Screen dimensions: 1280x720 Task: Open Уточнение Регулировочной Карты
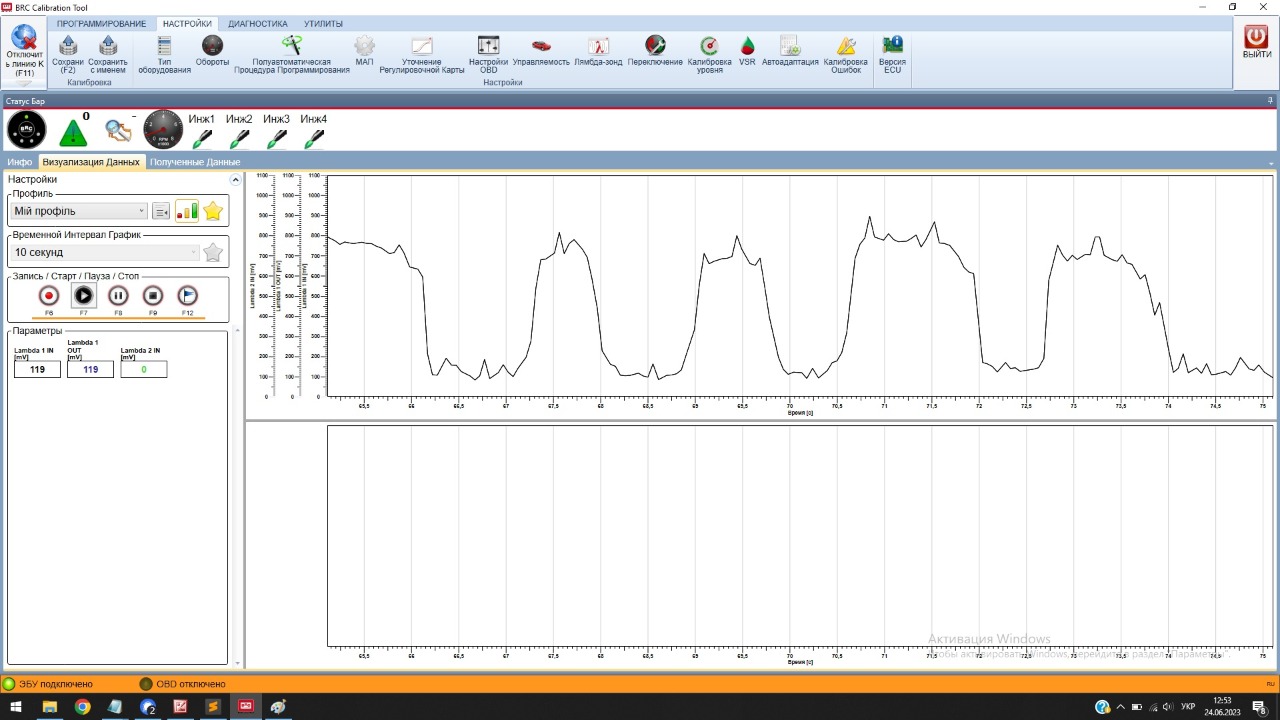point(422,54)
